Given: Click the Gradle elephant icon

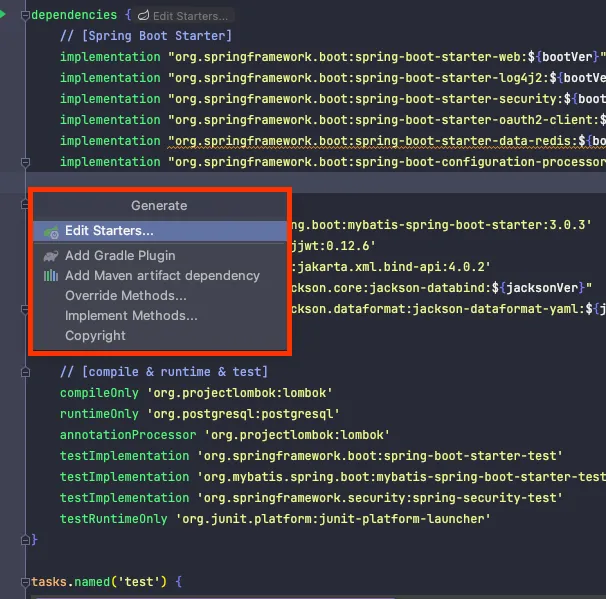Looking at the screenshot, I should 51,256.
